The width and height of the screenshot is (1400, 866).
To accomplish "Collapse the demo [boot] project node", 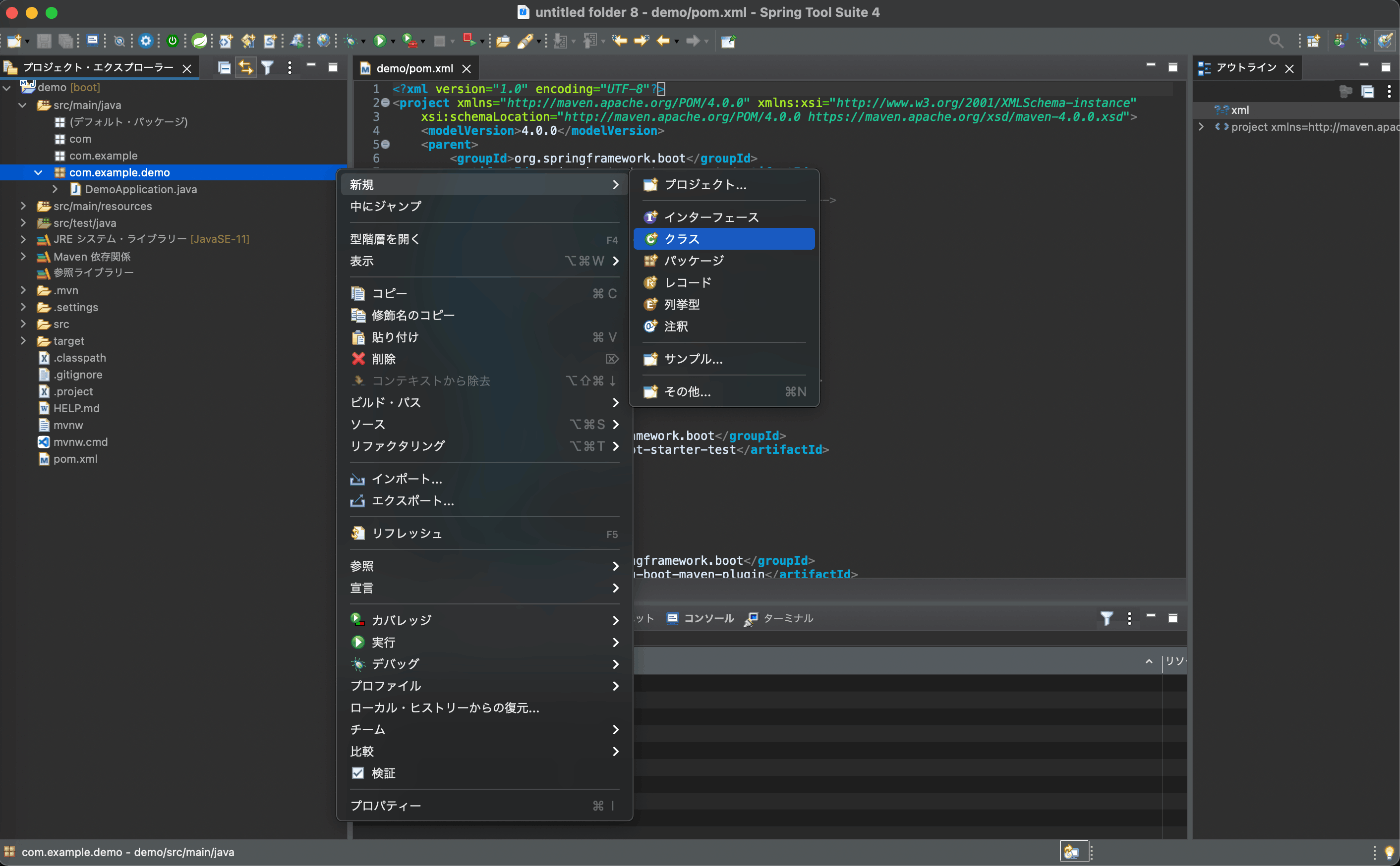I will pos(8,88).
